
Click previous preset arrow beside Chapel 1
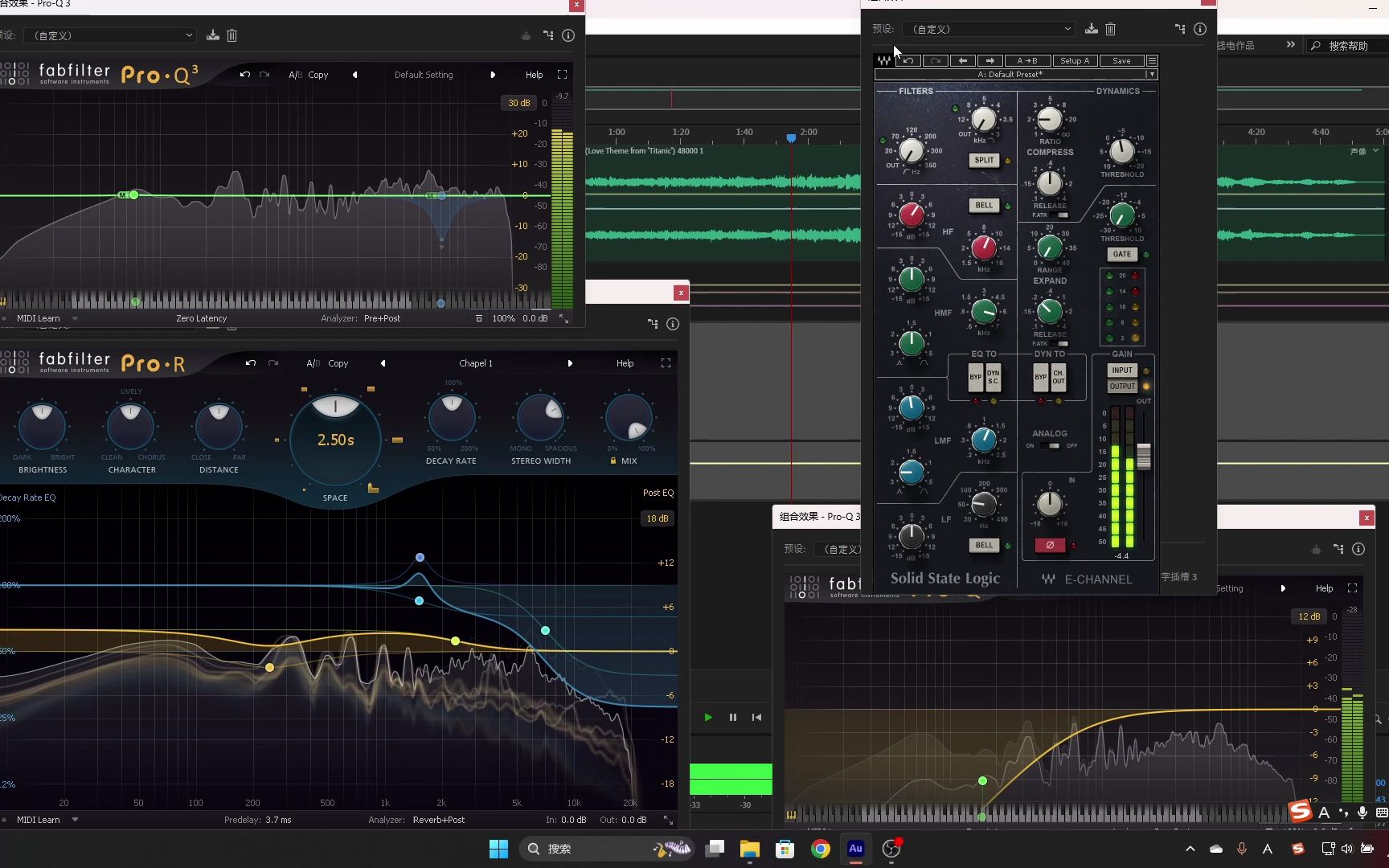point(383,363)
